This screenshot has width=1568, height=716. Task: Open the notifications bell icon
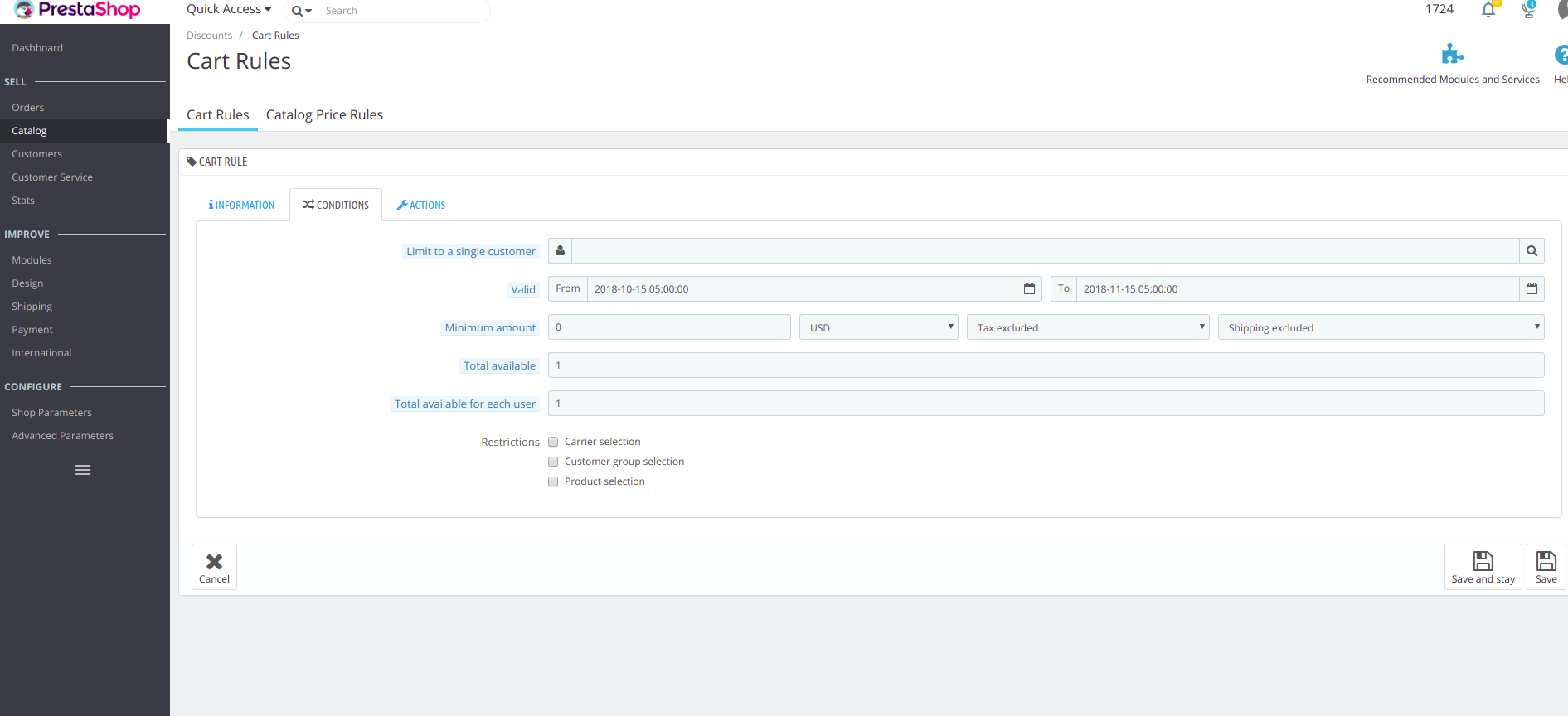point(1488,10)
